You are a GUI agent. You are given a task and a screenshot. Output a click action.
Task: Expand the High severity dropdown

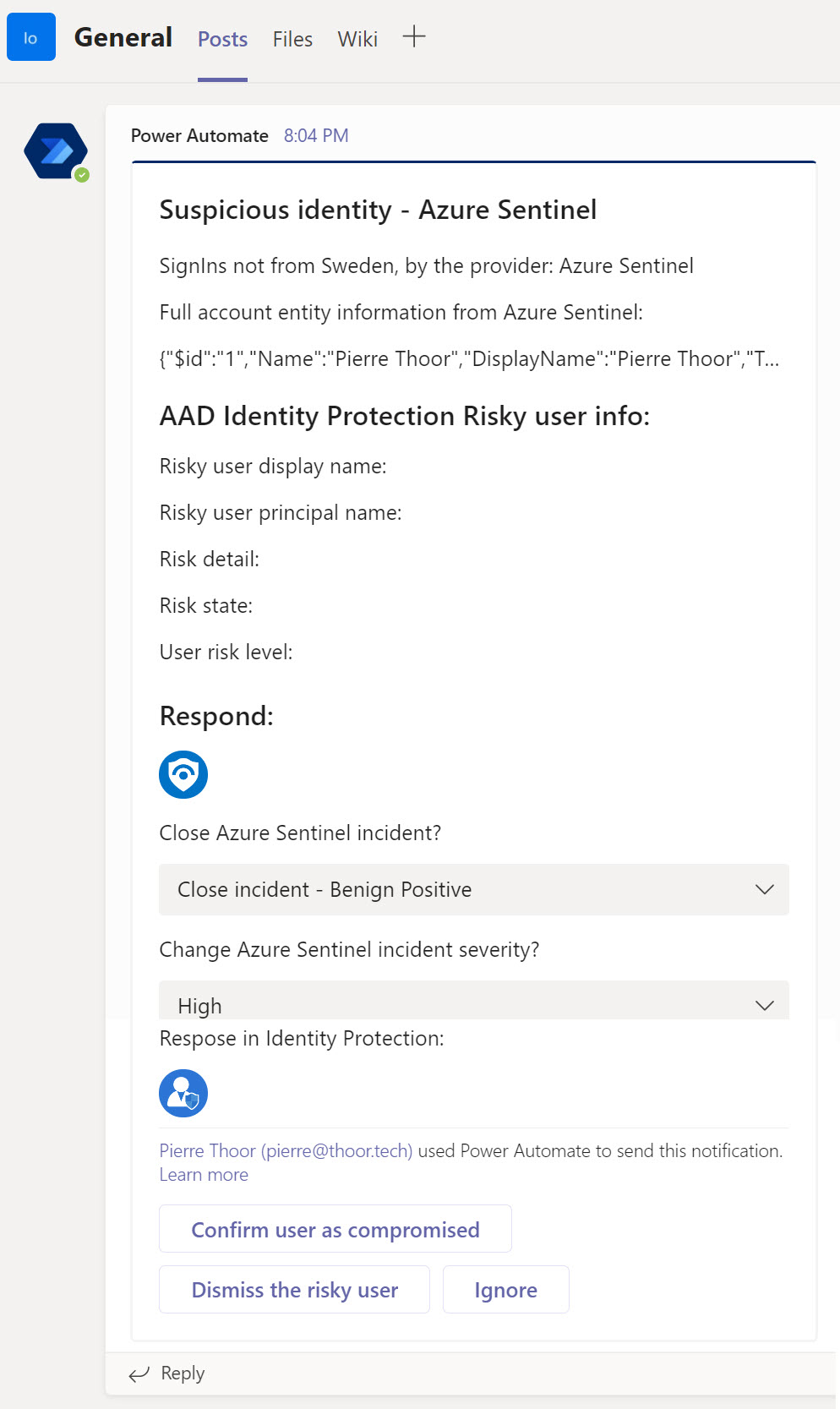(x=474, y=1000)
